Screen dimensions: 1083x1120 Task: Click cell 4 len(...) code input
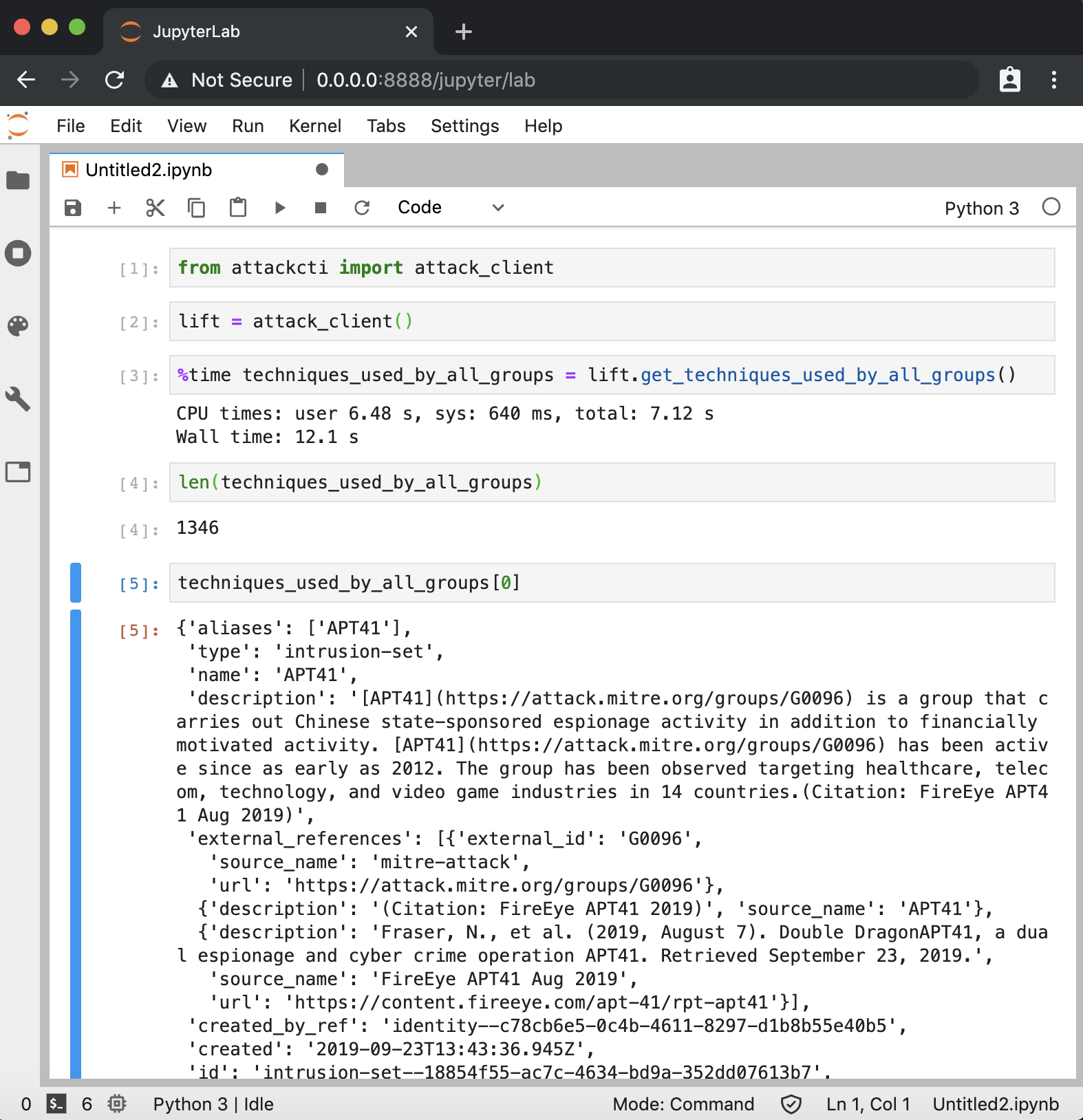612,482
